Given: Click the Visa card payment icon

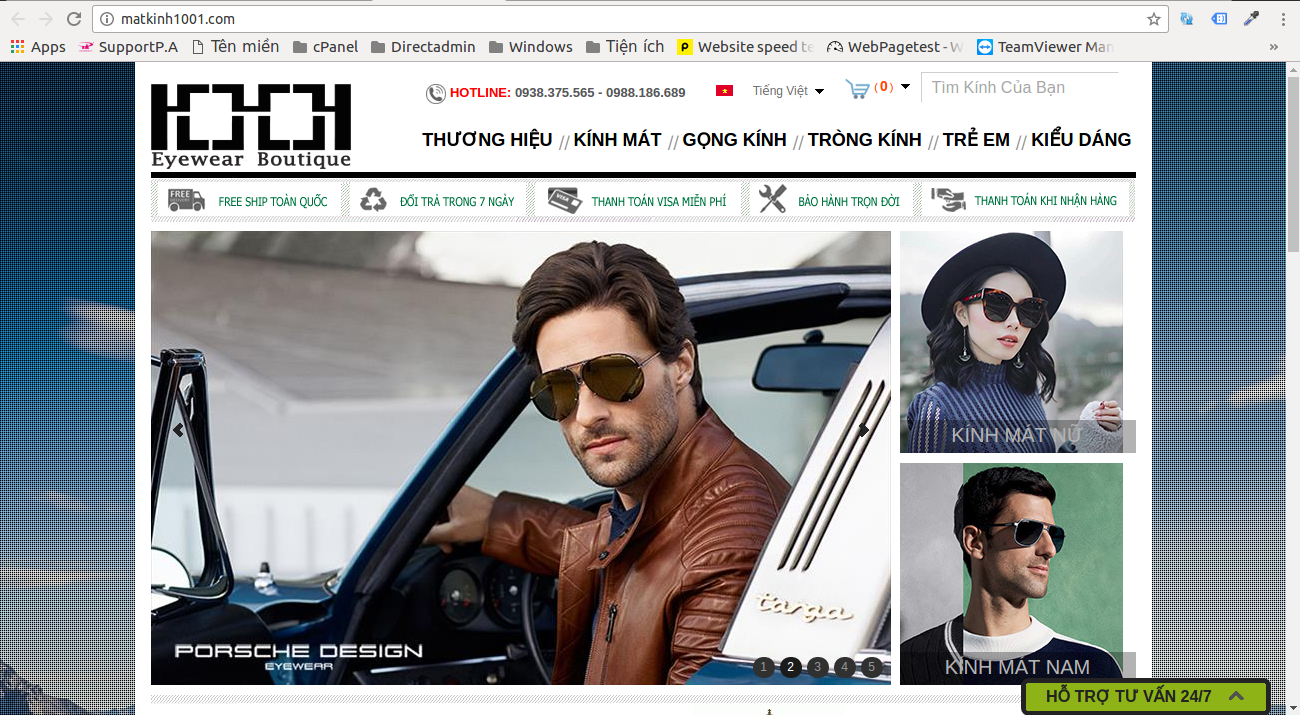Looking at the screenshot, I should (565, 200).
